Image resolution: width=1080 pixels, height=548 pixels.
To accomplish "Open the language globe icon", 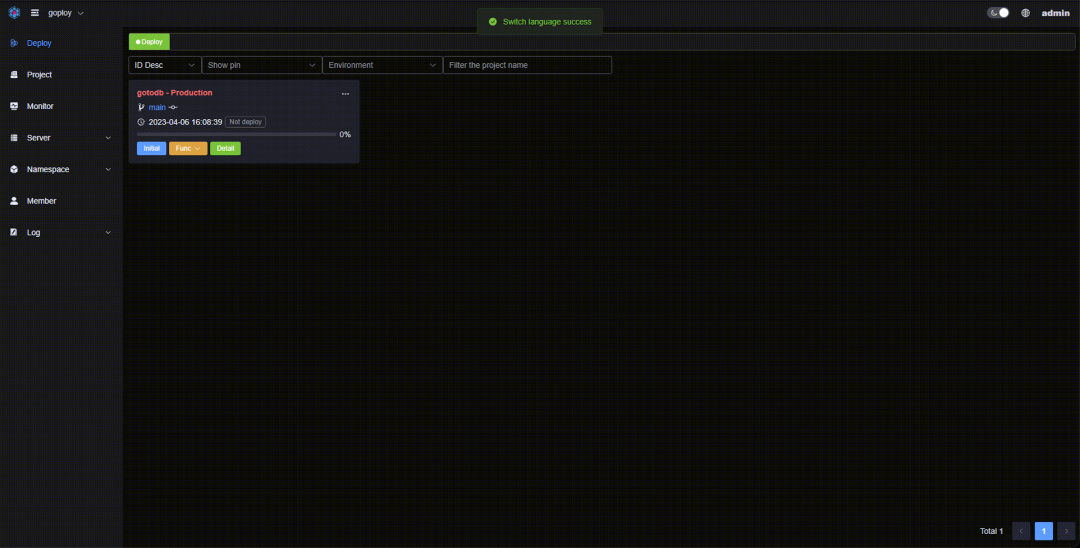I will (1026, 12).
